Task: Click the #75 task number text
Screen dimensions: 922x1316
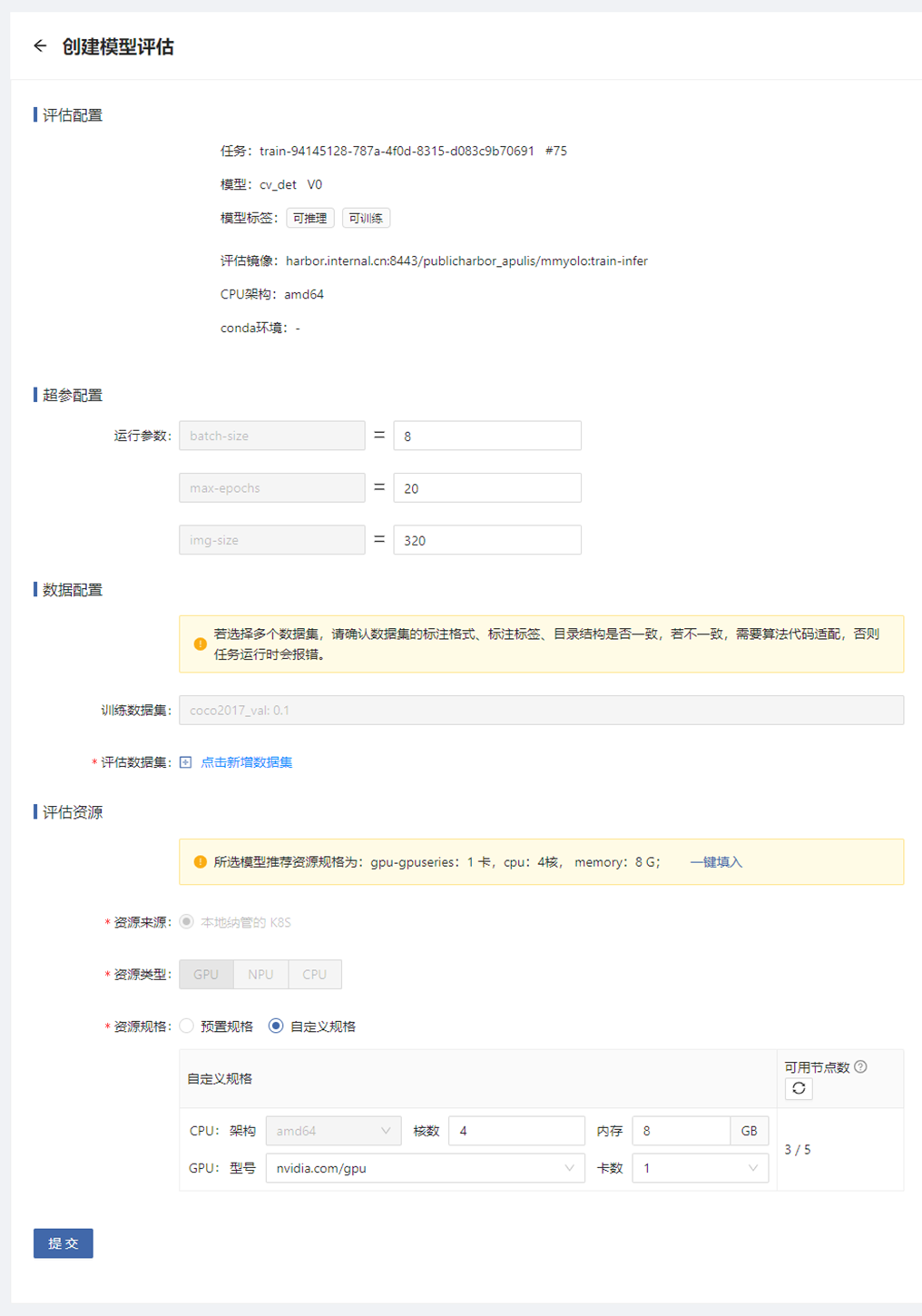Action: tap(556, 151)
